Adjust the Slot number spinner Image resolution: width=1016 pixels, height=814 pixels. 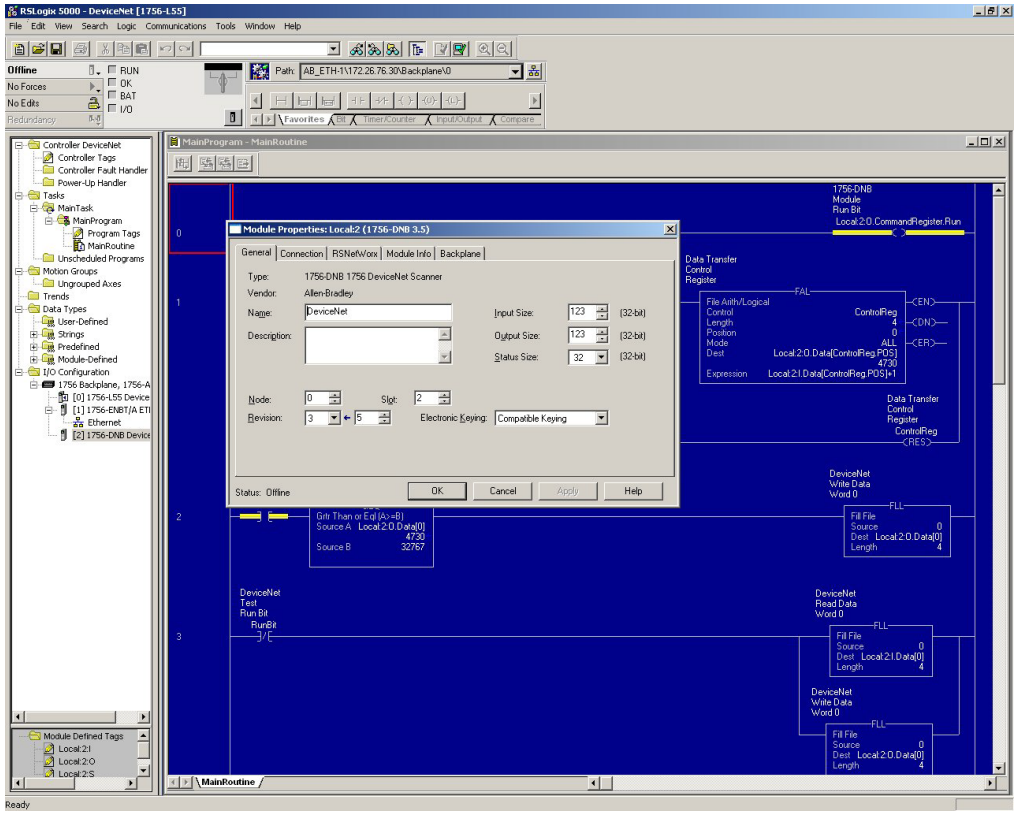coord(444,398)
